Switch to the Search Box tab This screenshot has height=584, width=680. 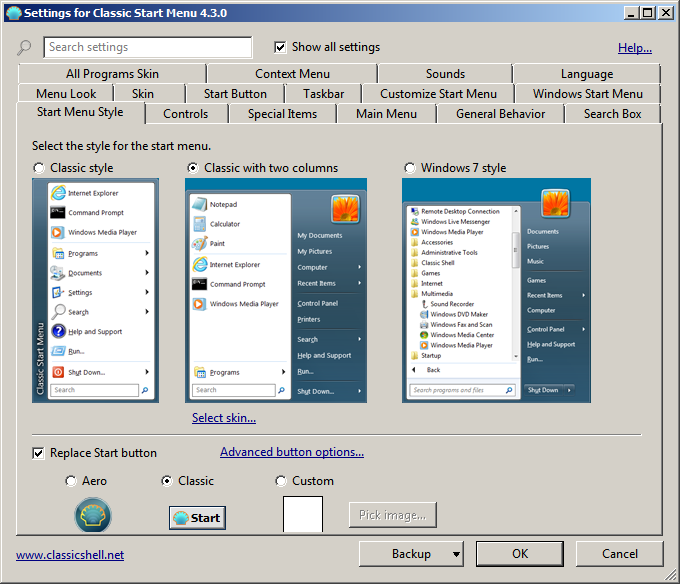[612, 114]
